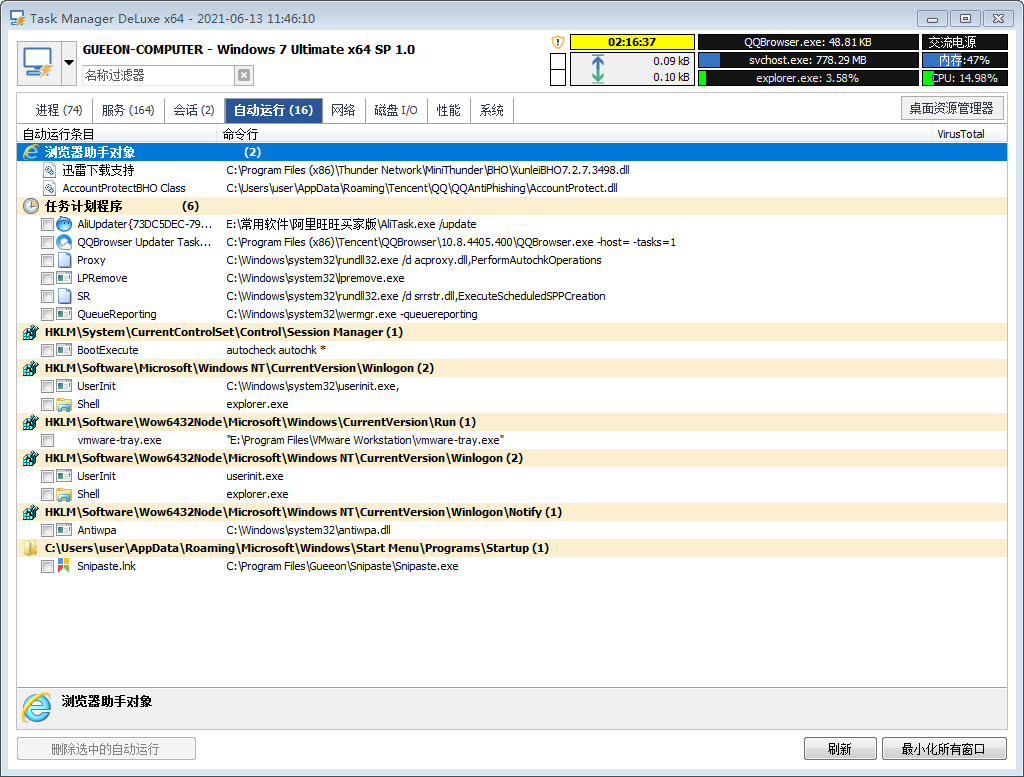Screen dimensions: 1024x777
Task: Switch to 磁盘 I/O tab
Action: (x=396, y=110)
